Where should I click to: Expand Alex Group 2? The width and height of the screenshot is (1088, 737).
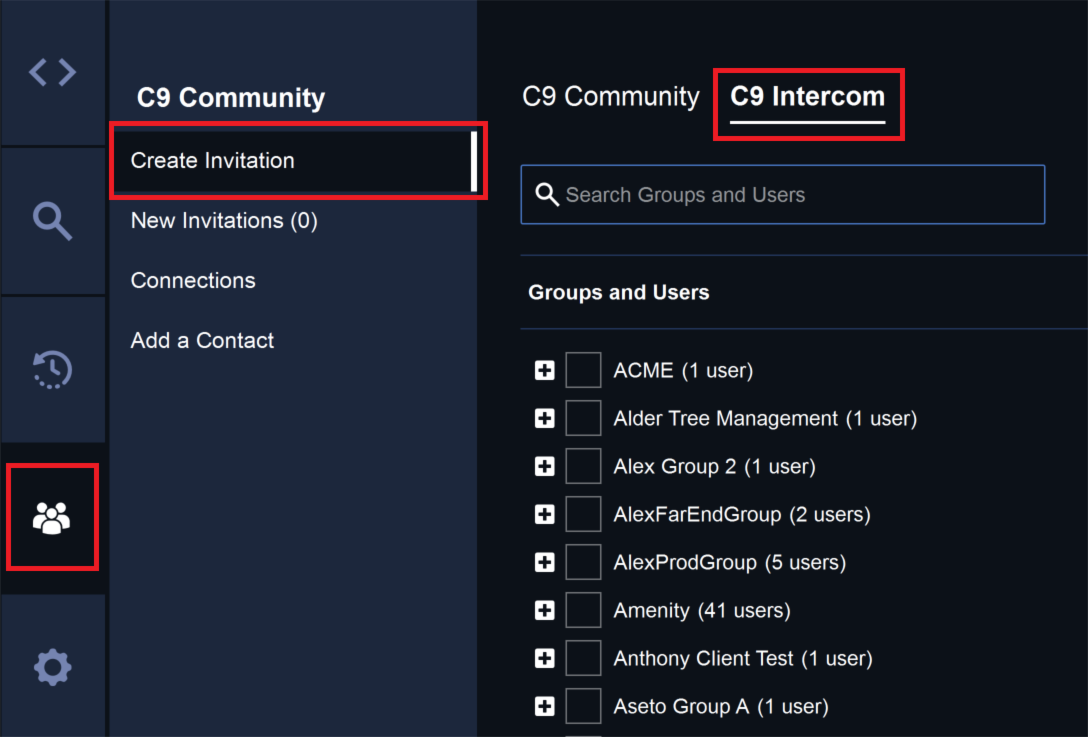(545, 466)
